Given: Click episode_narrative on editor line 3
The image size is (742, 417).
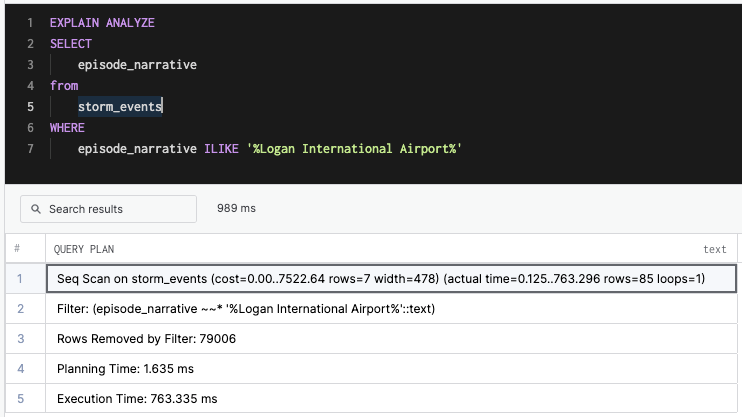Looking at the screenshot, I should tap(137, 65).
